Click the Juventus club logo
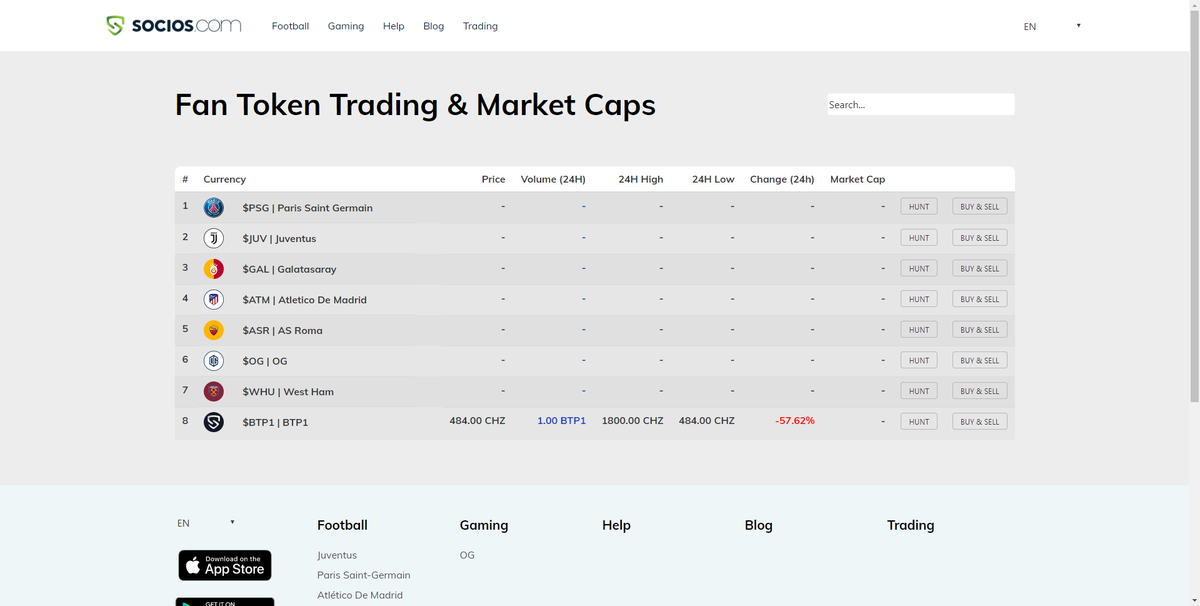Image resolution: width=1200 pixels, height=606 pixels. [x=214, y=238]
